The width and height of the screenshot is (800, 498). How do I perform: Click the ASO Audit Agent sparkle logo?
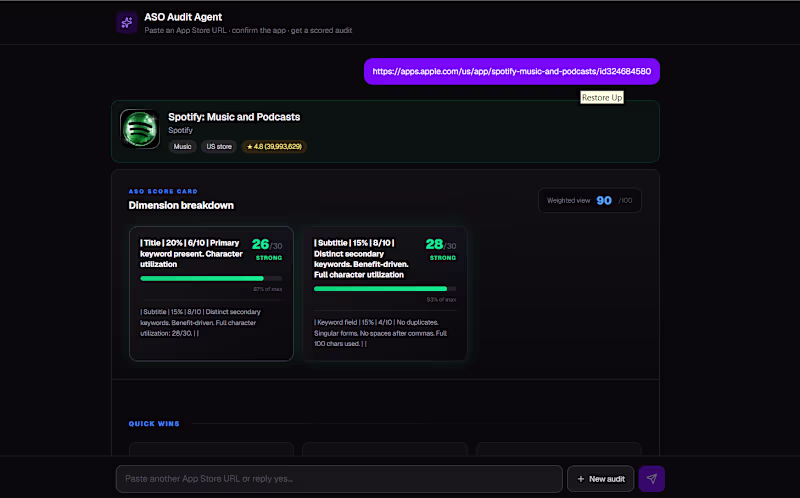click(x=127, y=22)
